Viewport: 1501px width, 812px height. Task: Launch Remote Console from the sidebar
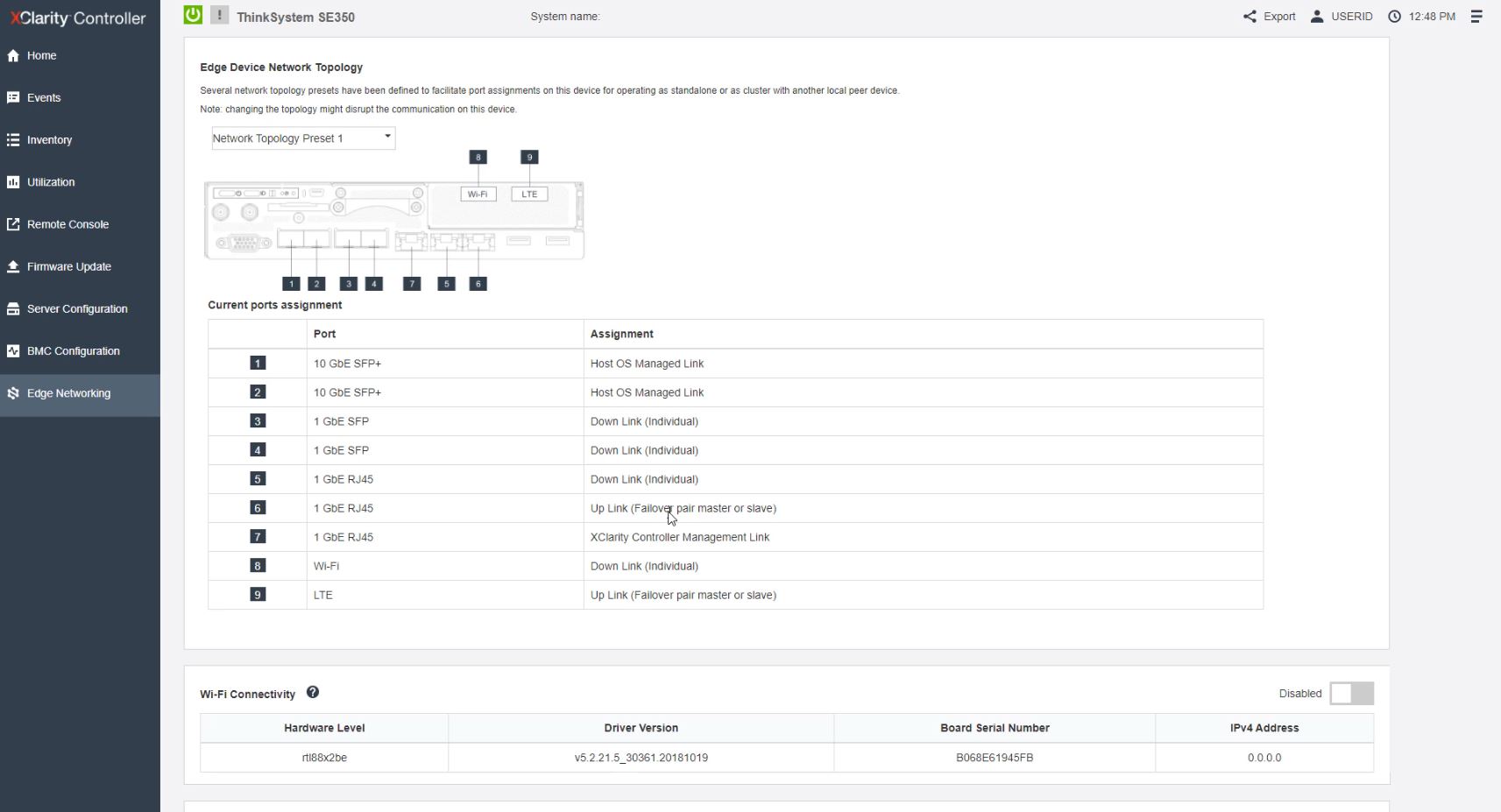pyautogui.click(x=67, y=224)
